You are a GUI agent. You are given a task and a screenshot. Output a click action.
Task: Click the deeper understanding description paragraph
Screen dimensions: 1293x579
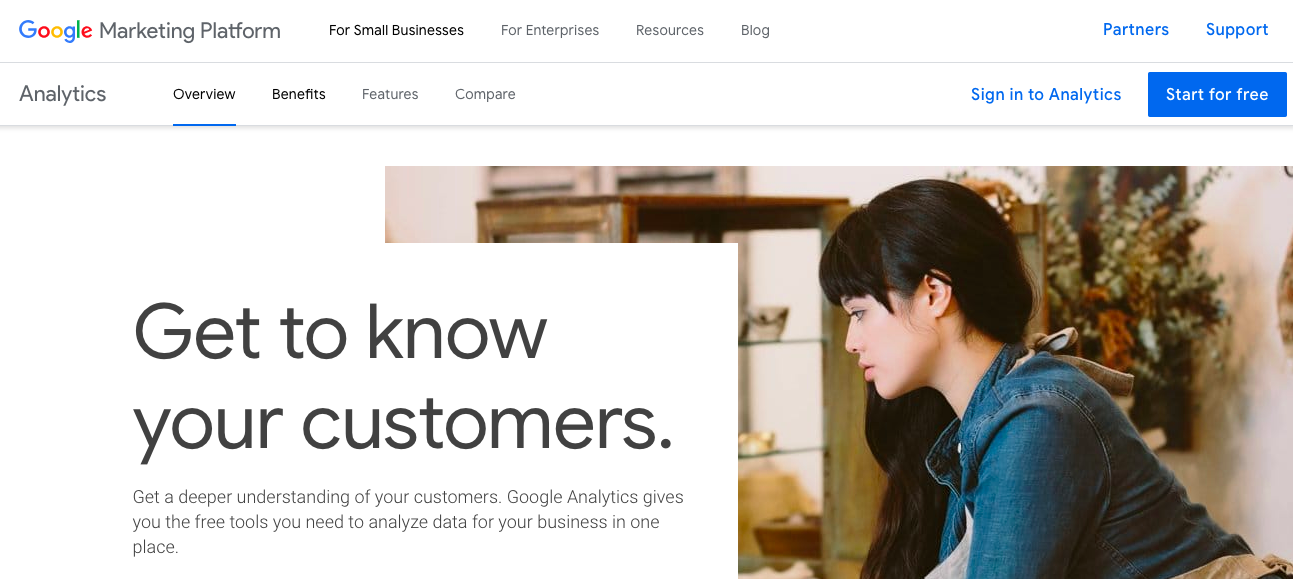tap(408, 522)
